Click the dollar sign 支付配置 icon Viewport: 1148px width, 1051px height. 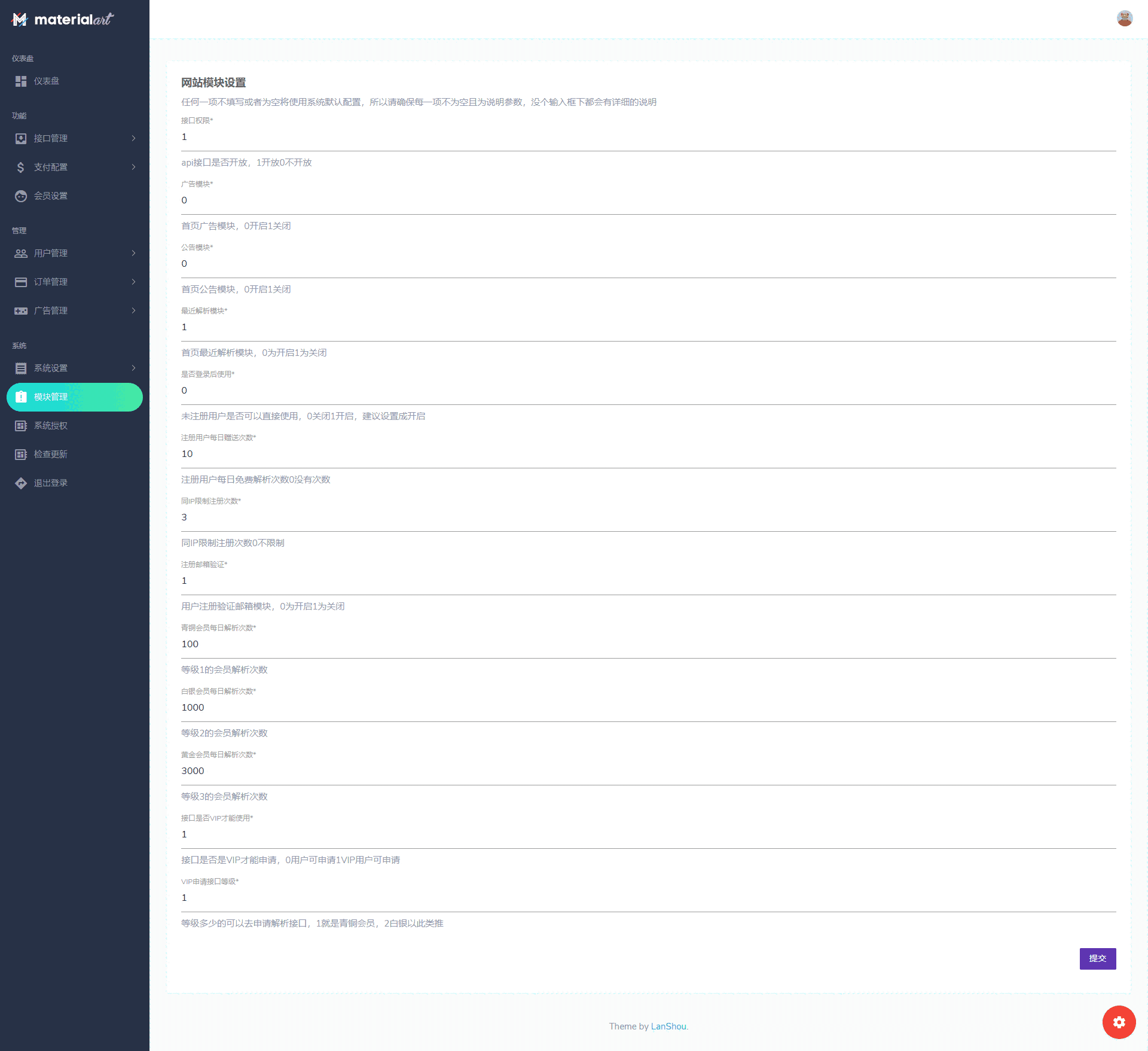click(21, 167)
